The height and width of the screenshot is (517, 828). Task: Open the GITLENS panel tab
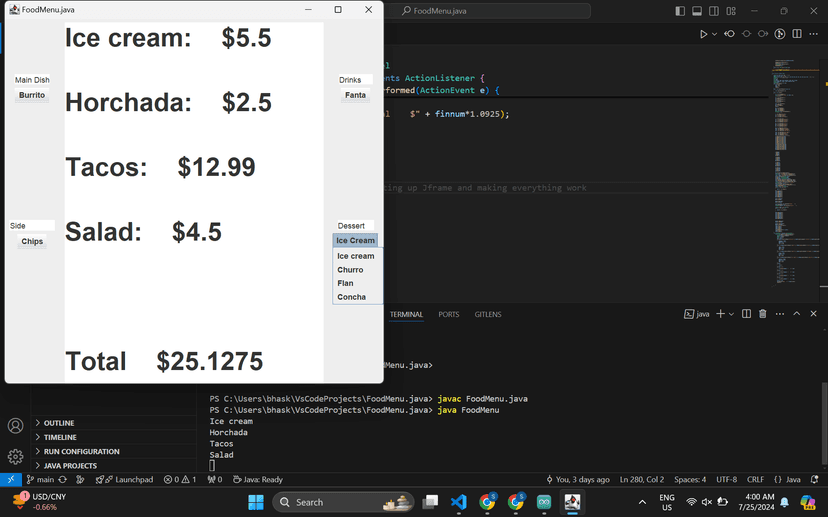point(488,314)
